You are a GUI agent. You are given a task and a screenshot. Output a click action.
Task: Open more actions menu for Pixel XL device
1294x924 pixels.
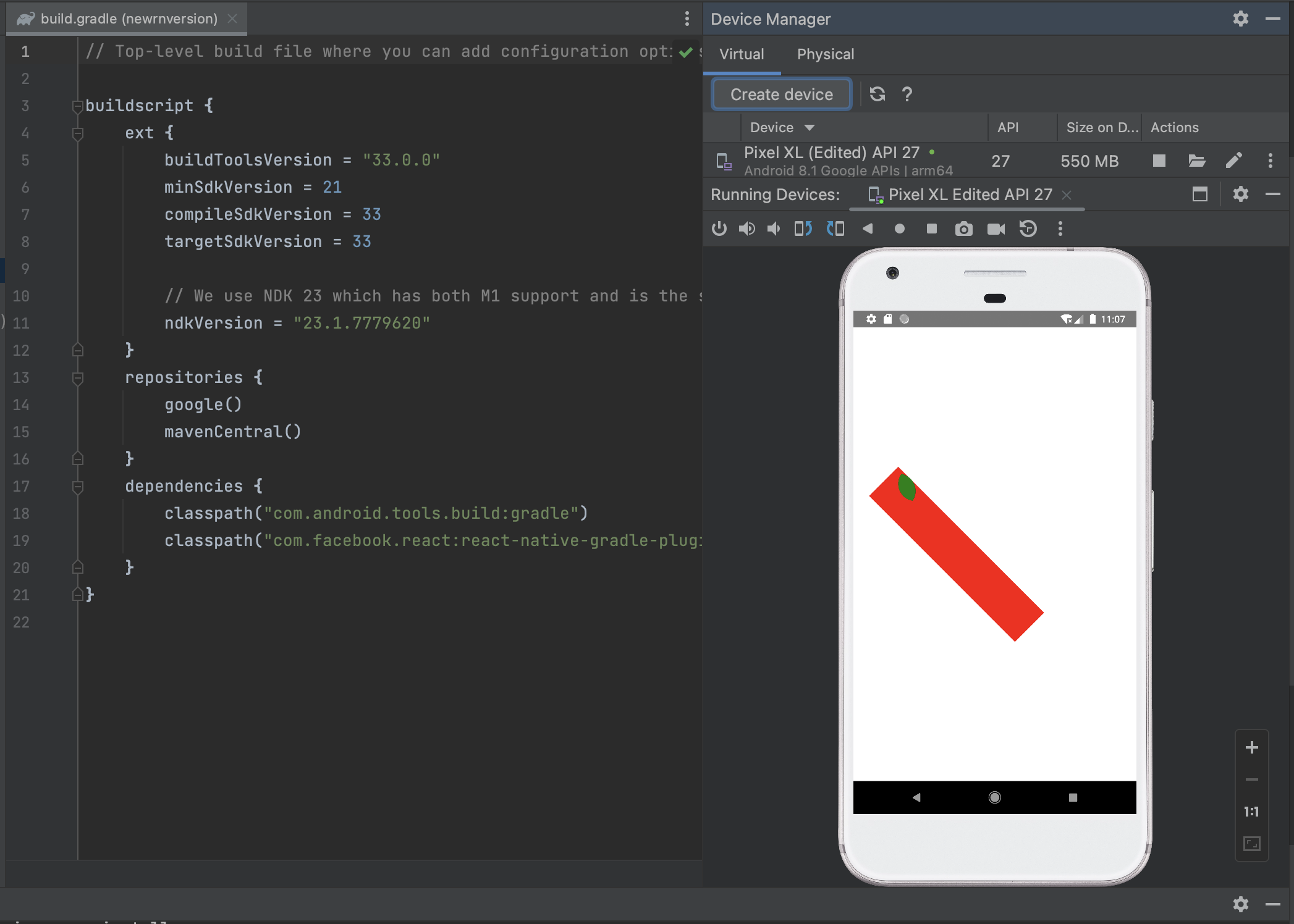[1271, 161]
